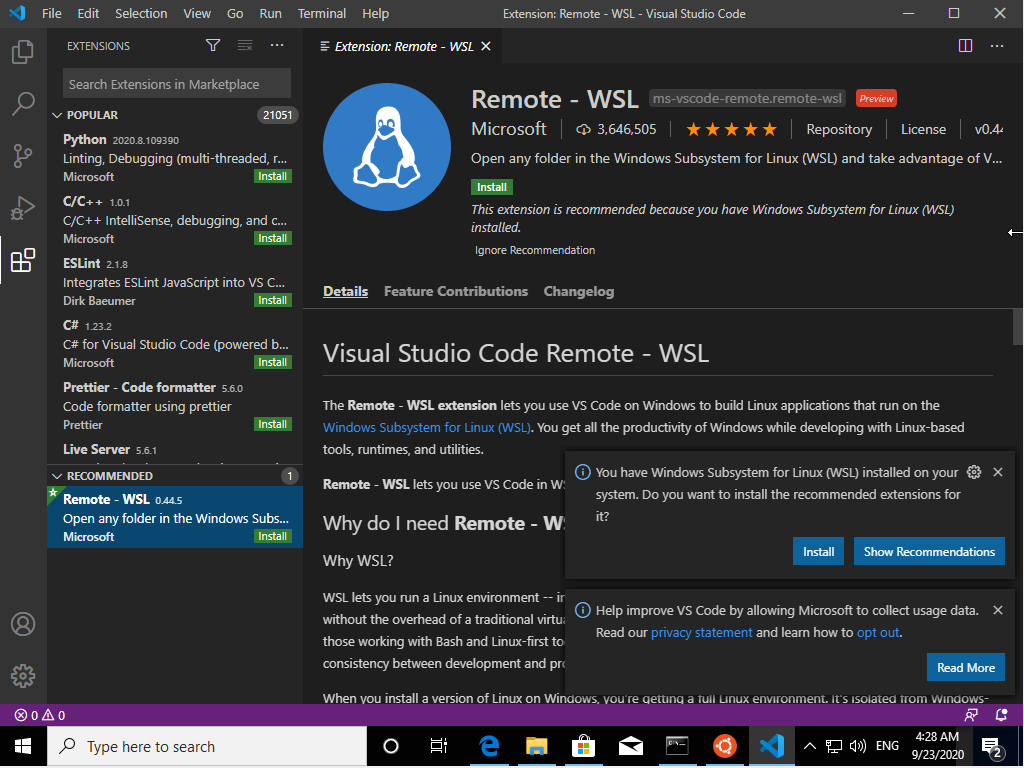Image resolution: width=1024 pixels, height=768 pixels.
Task: Click the Search Extensions in Marketplace field
Action: (x=177, y=84)
